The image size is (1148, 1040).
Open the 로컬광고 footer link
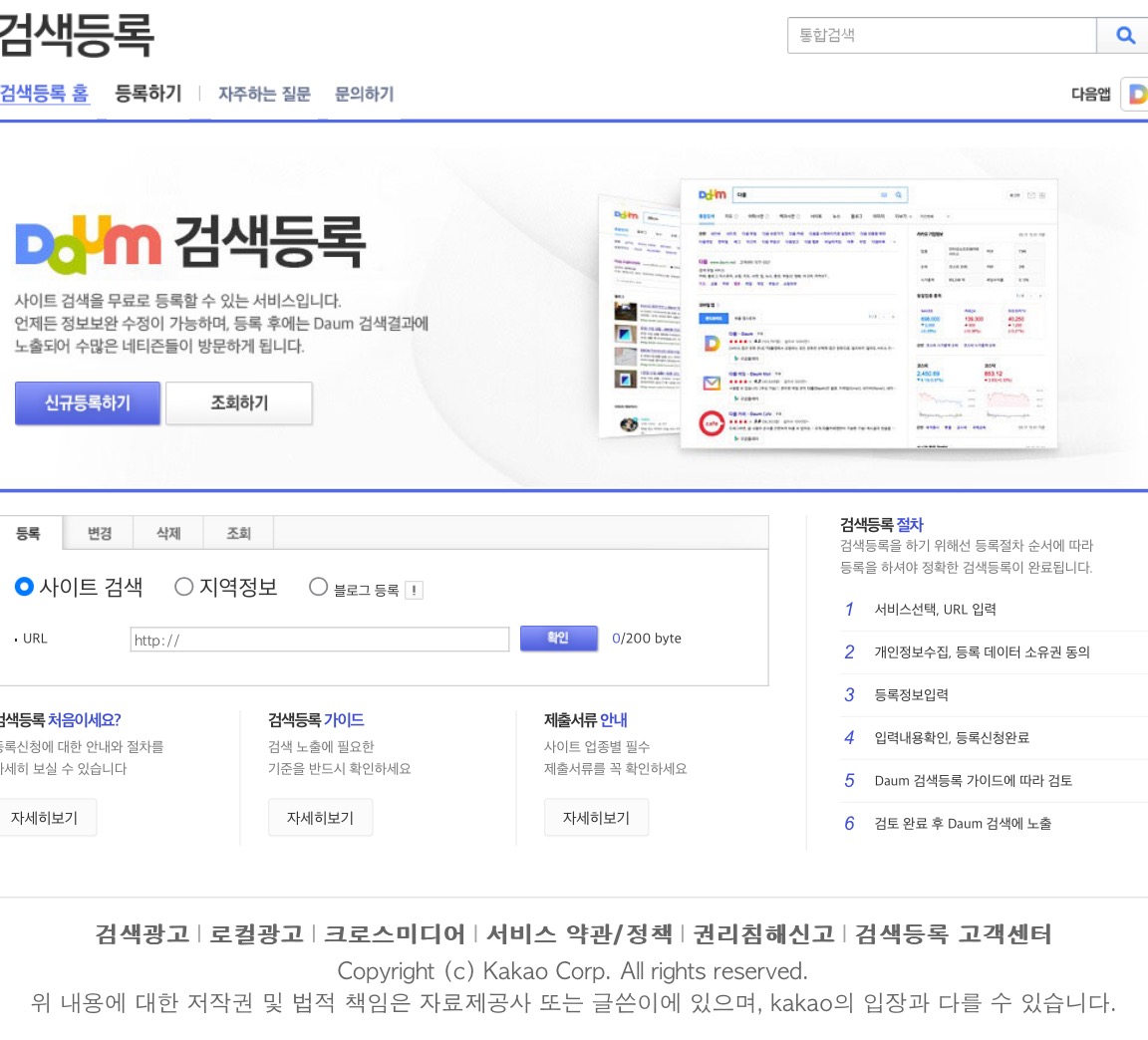tap(256, 933)
